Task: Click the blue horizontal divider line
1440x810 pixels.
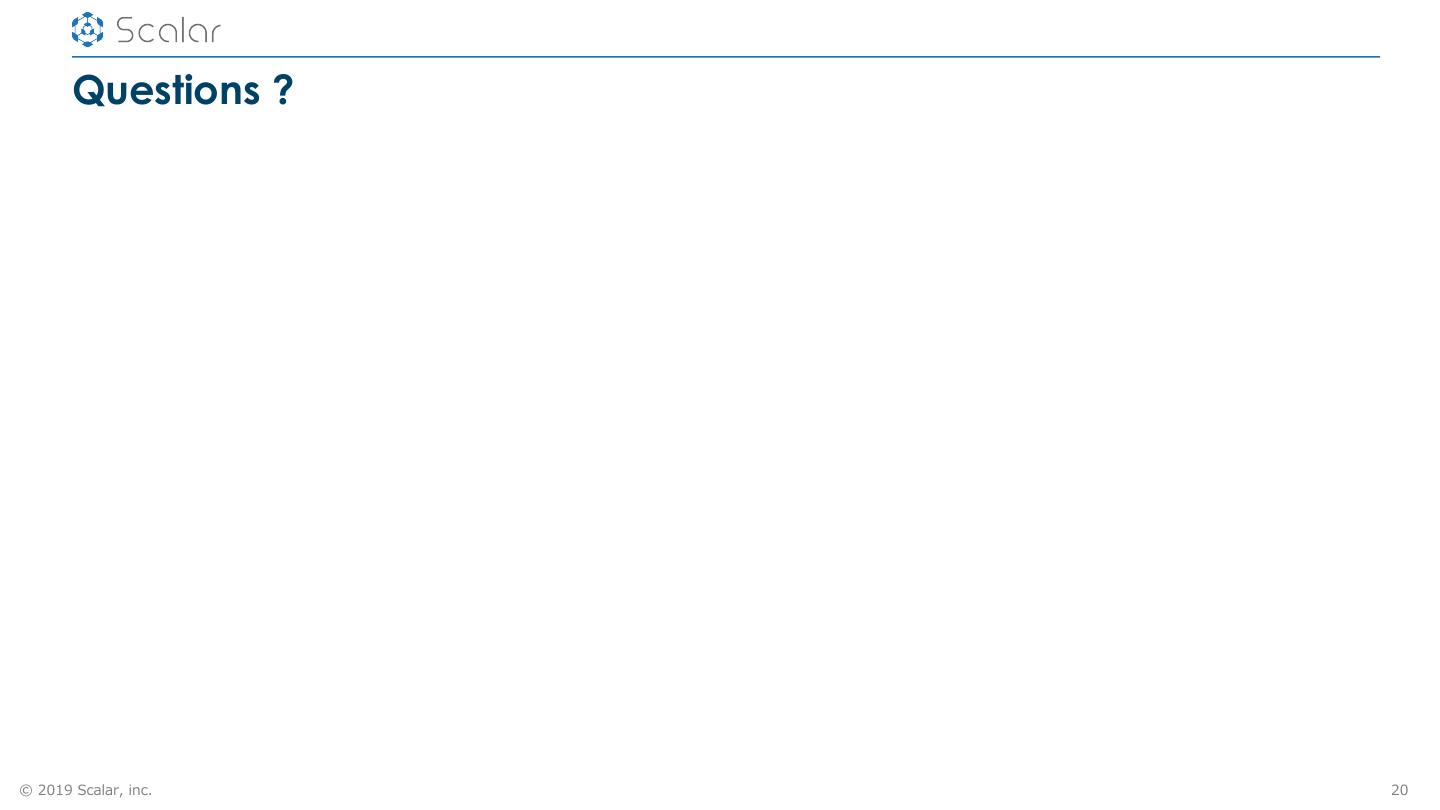Action: pyautogui.click(x=726, y=57)
